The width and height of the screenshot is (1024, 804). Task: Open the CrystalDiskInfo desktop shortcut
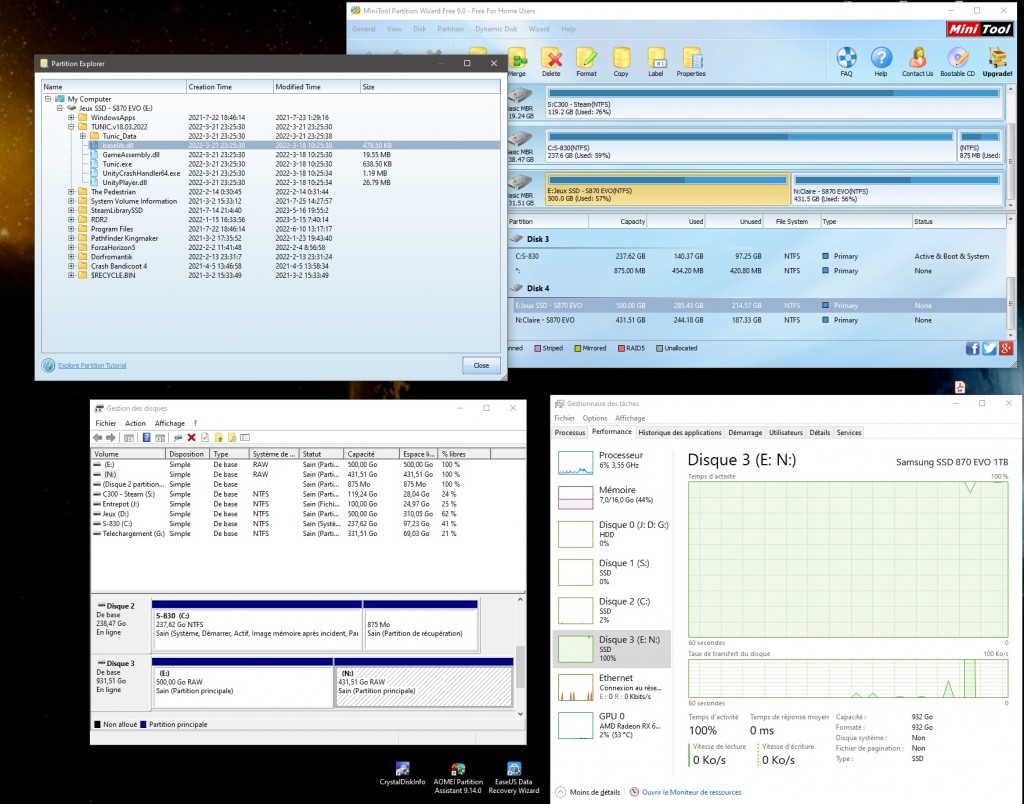point(402,773)
